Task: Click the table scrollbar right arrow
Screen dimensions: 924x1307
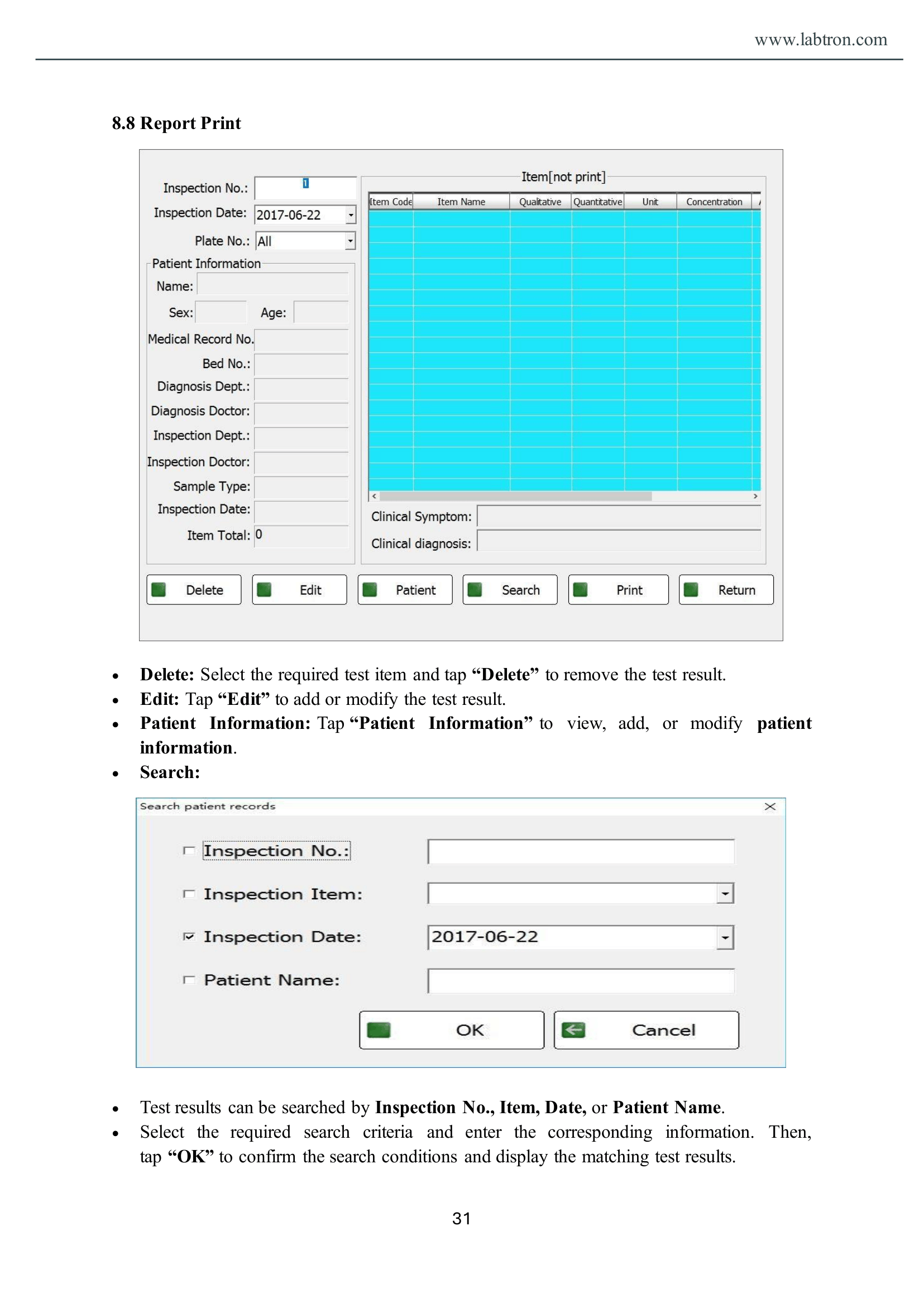Action: click(x=755, y=497)
